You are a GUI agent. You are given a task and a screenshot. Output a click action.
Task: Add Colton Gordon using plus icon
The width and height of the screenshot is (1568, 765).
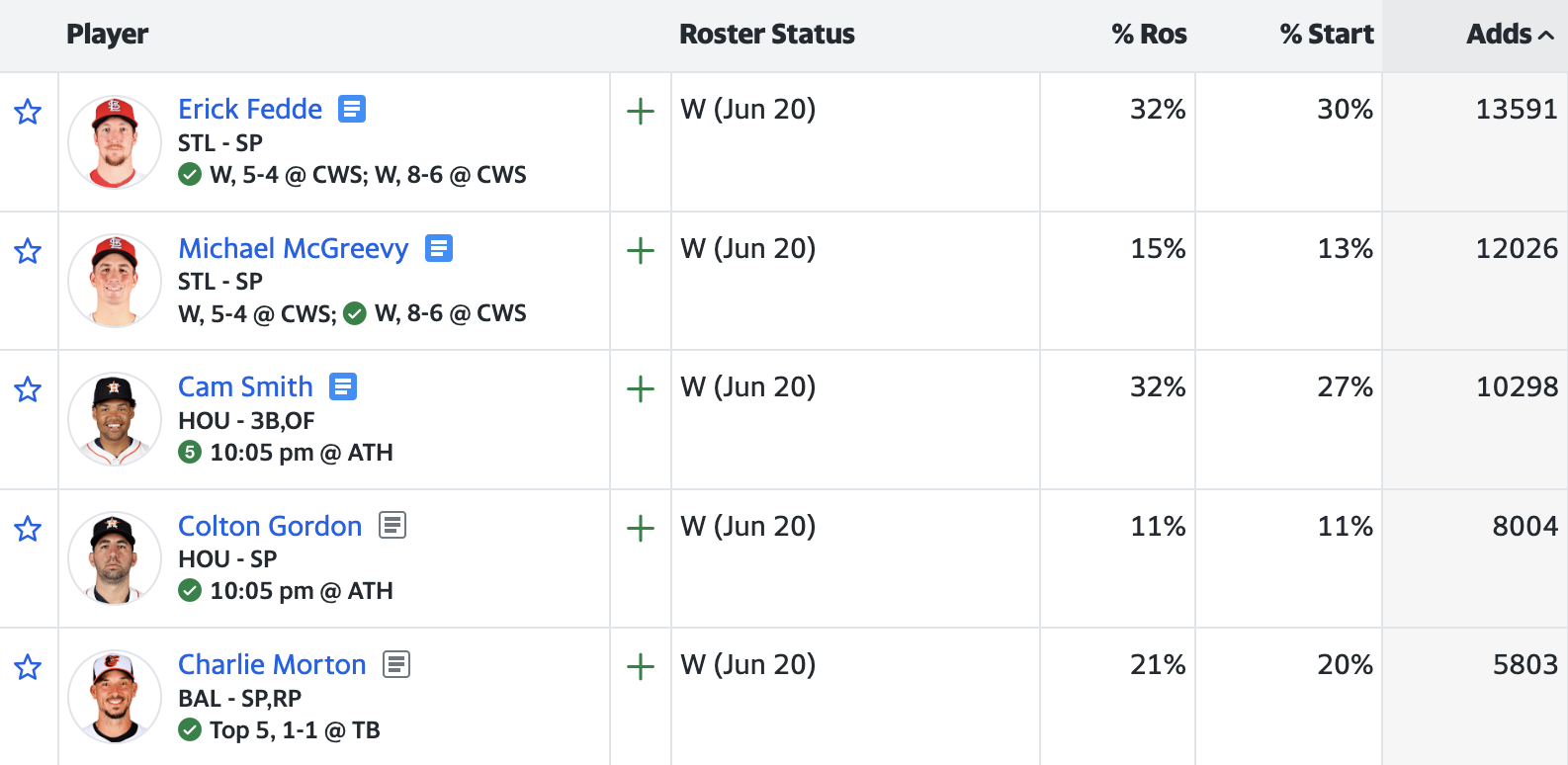point(641,529)
